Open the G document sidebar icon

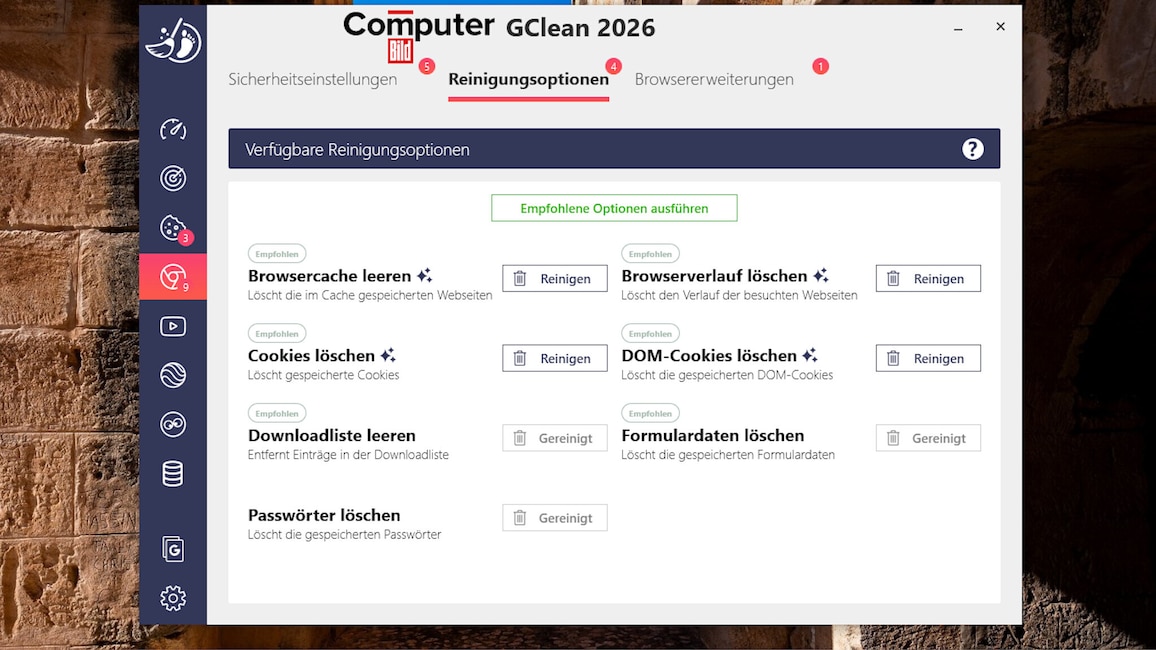coord(173,549)
